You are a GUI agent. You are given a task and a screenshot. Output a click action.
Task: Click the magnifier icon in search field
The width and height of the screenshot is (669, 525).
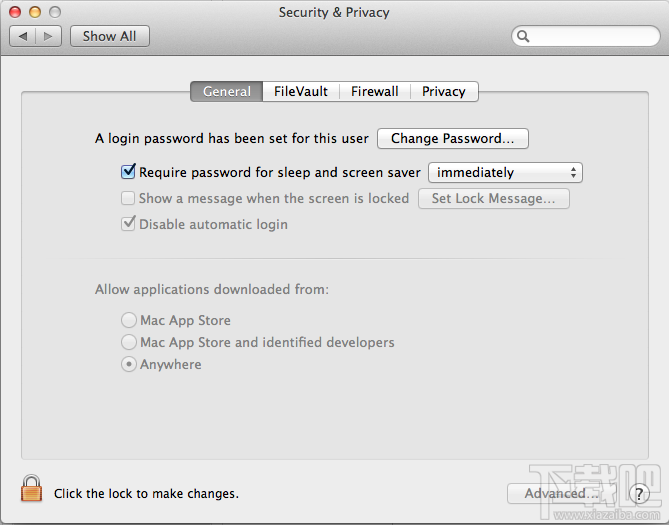523,36
